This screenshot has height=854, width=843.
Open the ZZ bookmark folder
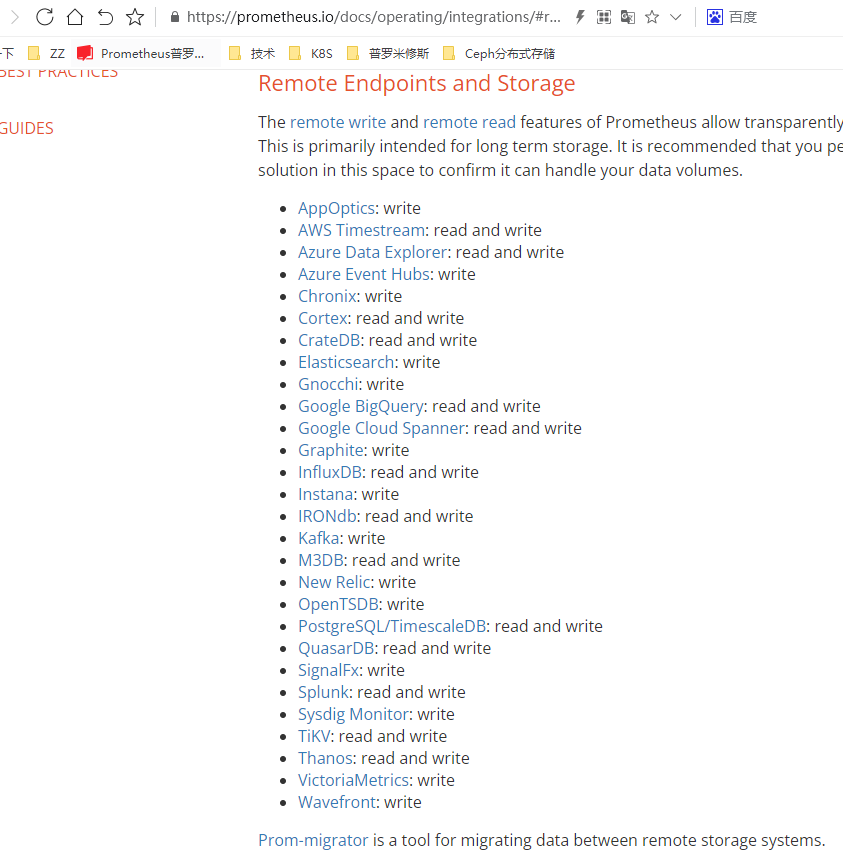[47, 53]
